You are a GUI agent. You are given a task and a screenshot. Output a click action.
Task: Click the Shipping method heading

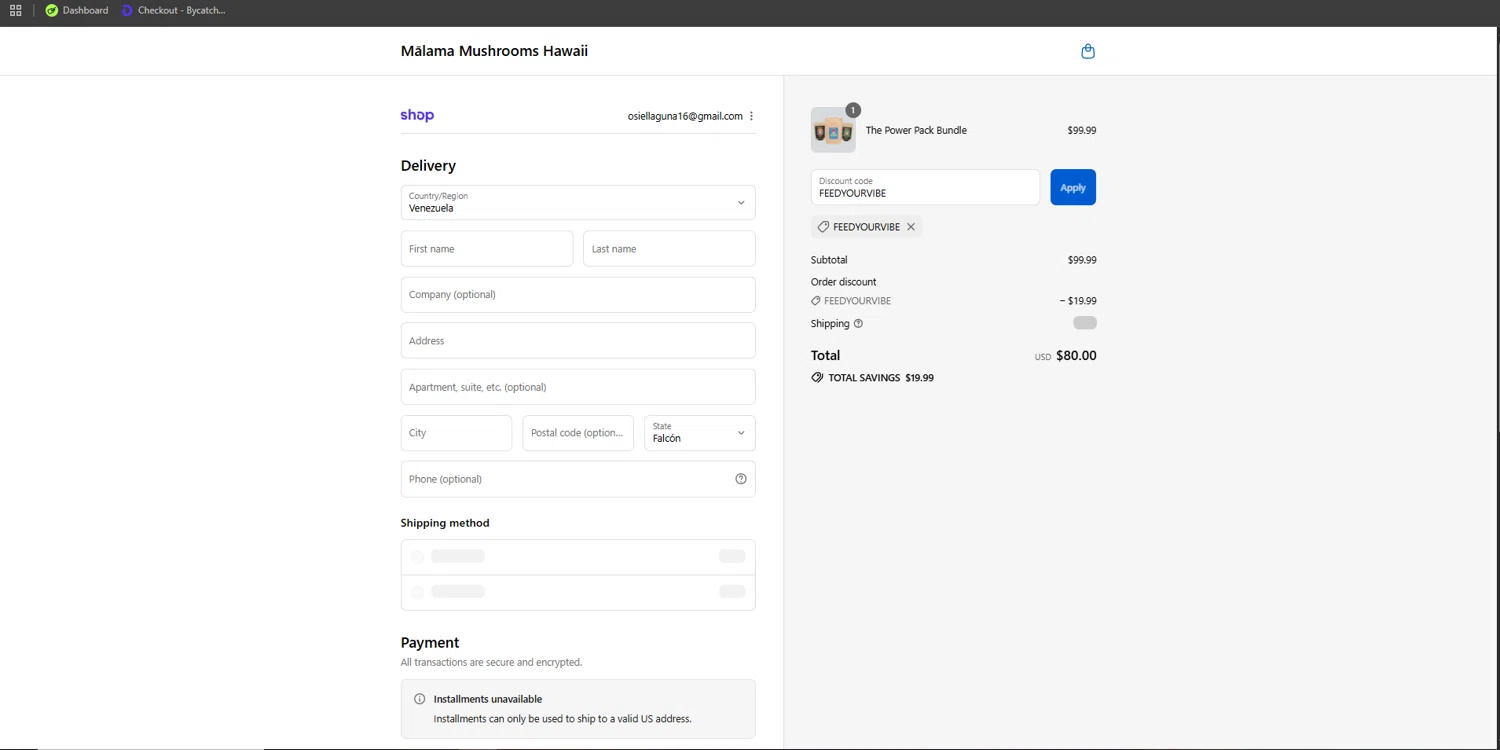(x=445, y=523)
